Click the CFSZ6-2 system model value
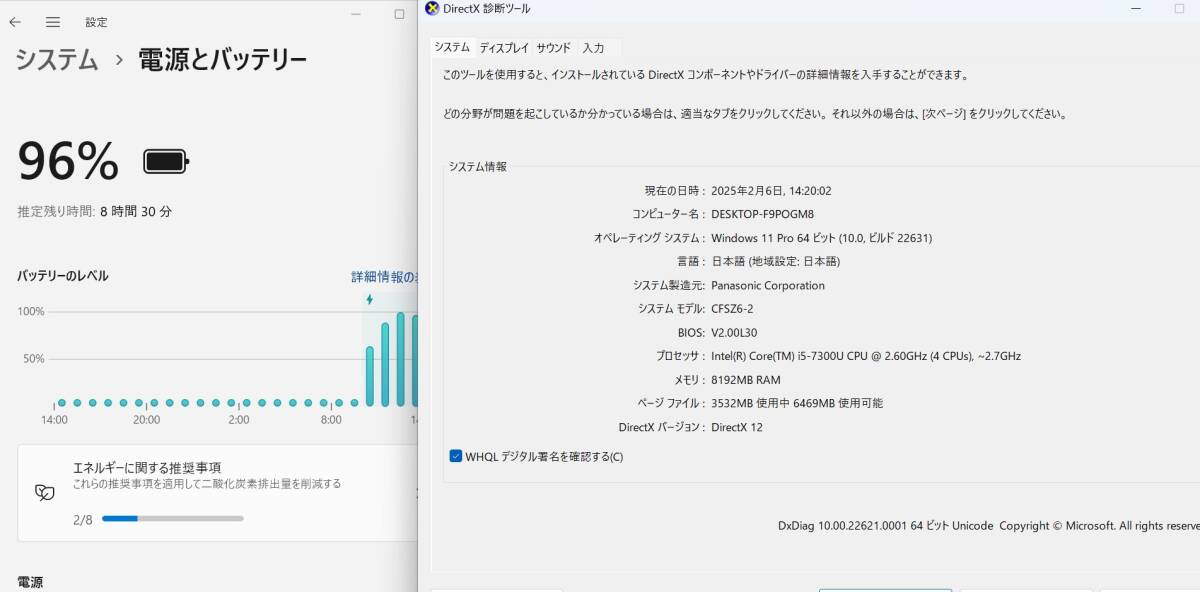1200x592 pixels. (732, 309)
